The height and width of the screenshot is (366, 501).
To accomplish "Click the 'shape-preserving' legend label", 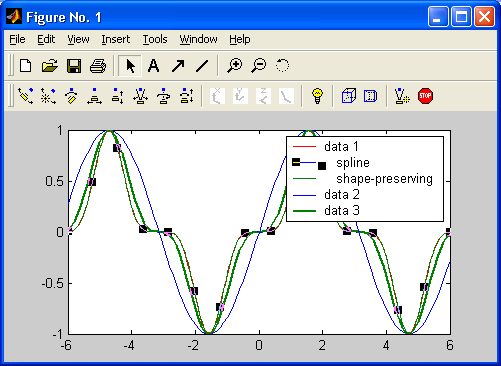I will tap(384, 179).
